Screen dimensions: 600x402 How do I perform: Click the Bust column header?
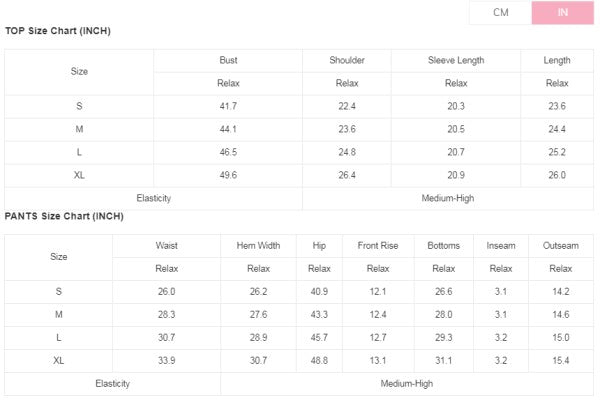(228, 60)
